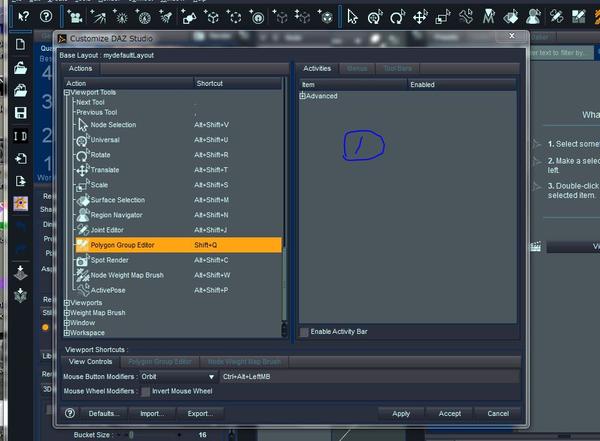Image resolution: width=600 pixels, height=441 pixels.
Task: Select the Polygon Group Editor toolbar icon
Action: point(579,17)
